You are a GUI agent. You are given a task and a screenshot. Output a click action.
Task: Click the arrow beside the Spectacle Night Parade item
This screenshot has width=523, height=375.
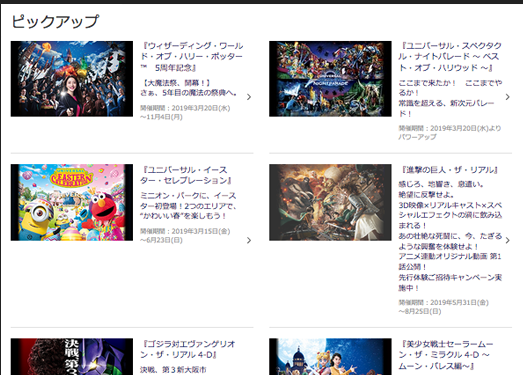(x=508, y=97)
